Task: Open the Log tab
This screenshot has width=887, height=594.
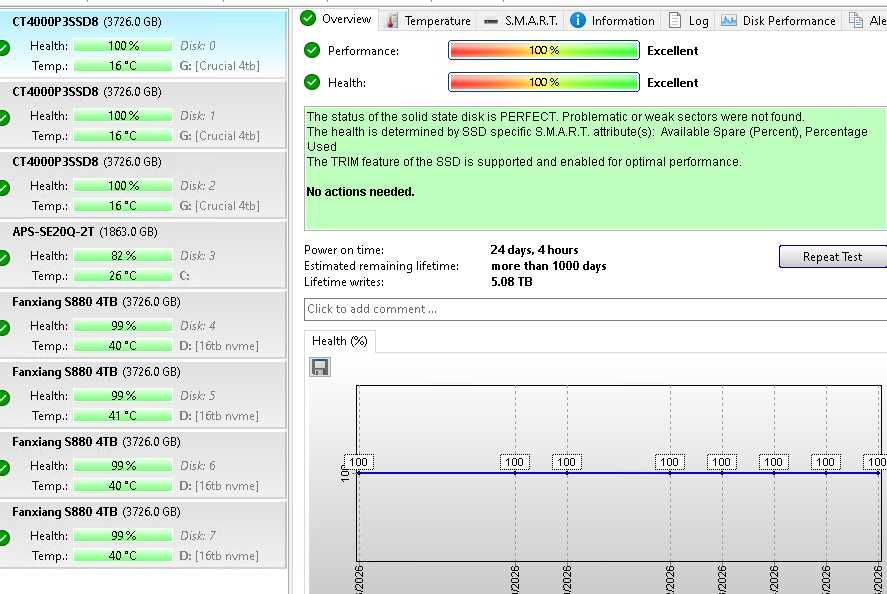Action: click(688, 21)
